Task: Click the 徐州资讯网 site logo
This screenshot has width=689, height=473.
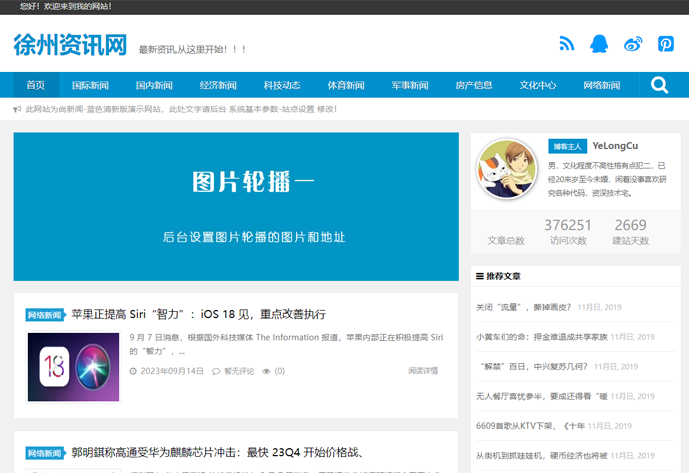Action: pyautogui.click(x=70, y=44)
